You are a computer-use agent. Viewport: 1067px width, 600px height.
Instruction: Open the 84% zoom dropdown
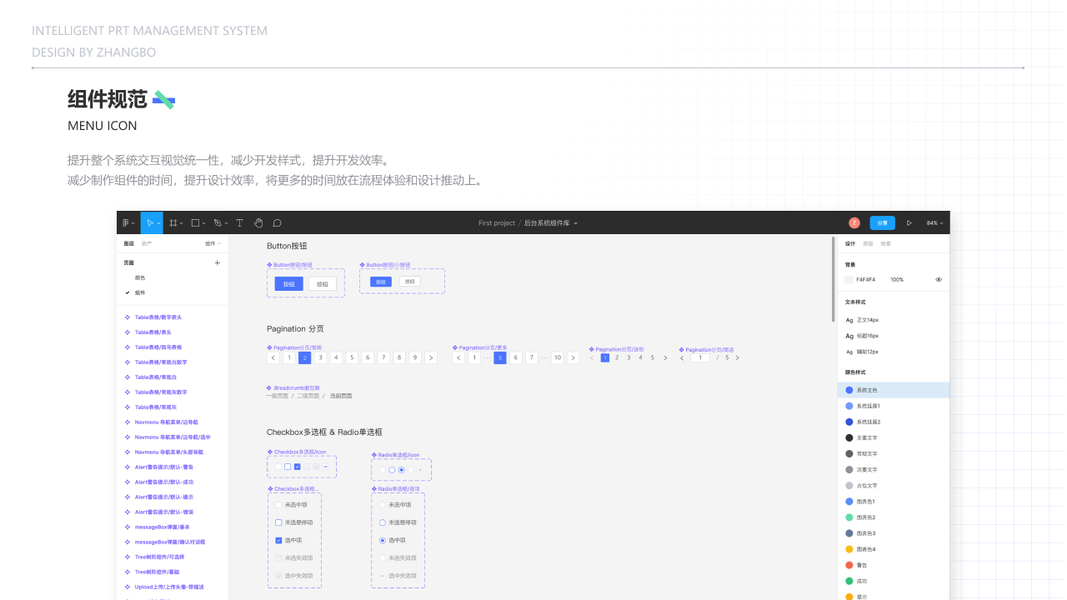935,223
